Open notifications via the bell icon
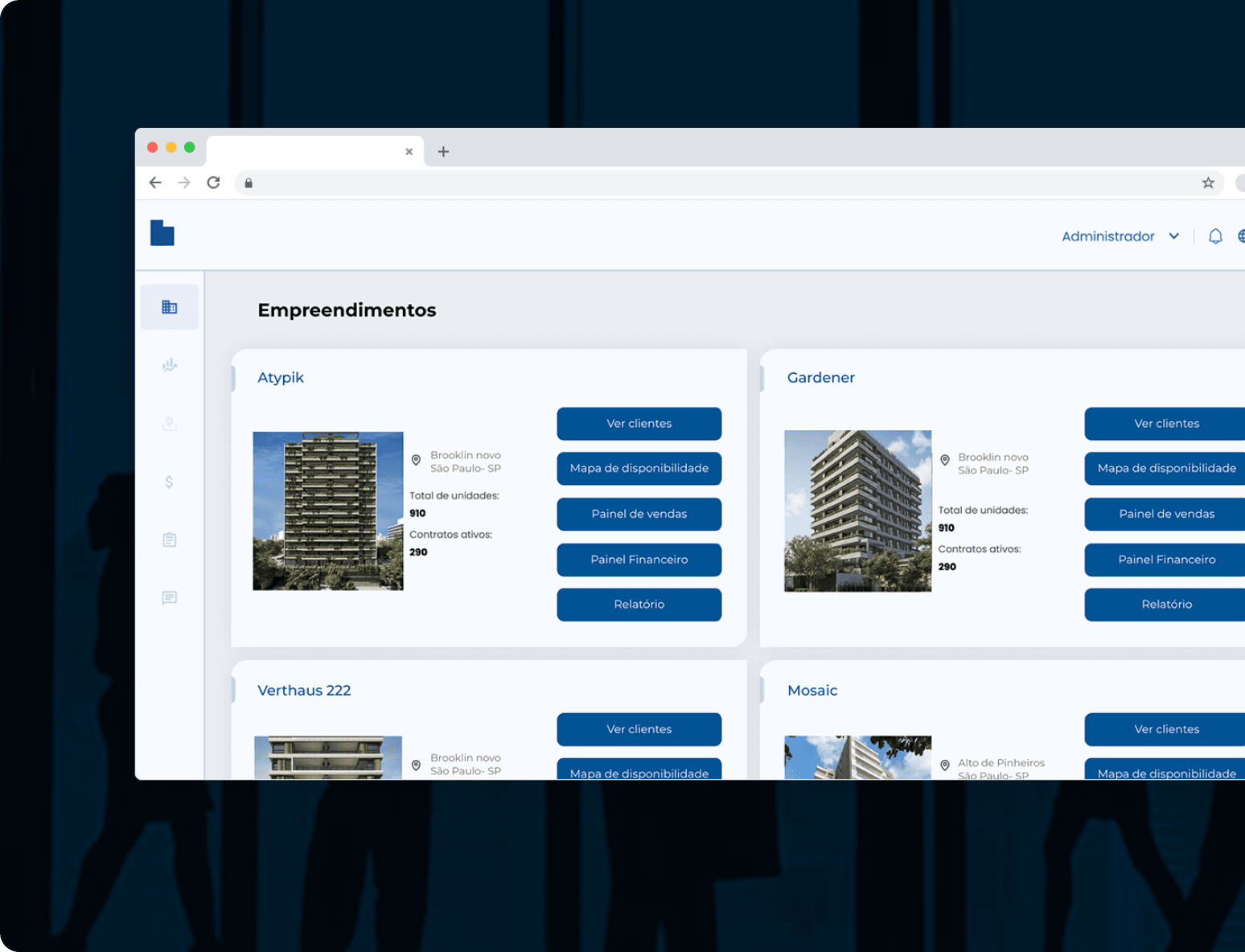This screenshot has height=952, width=1245. 1214,236
